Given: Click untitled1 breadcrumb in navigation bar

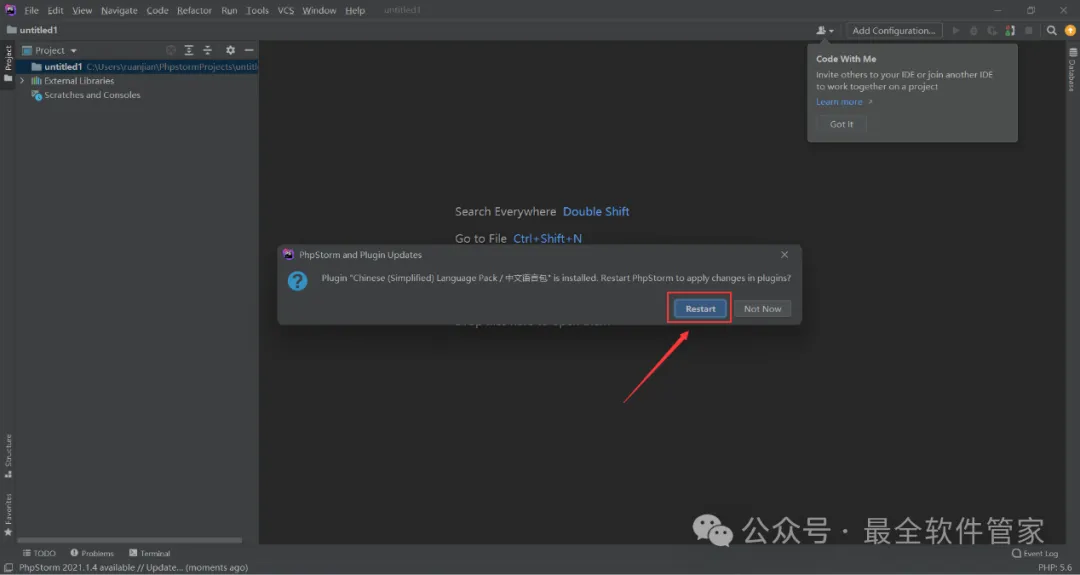Looking at the screenshot, I should [32, 30].
